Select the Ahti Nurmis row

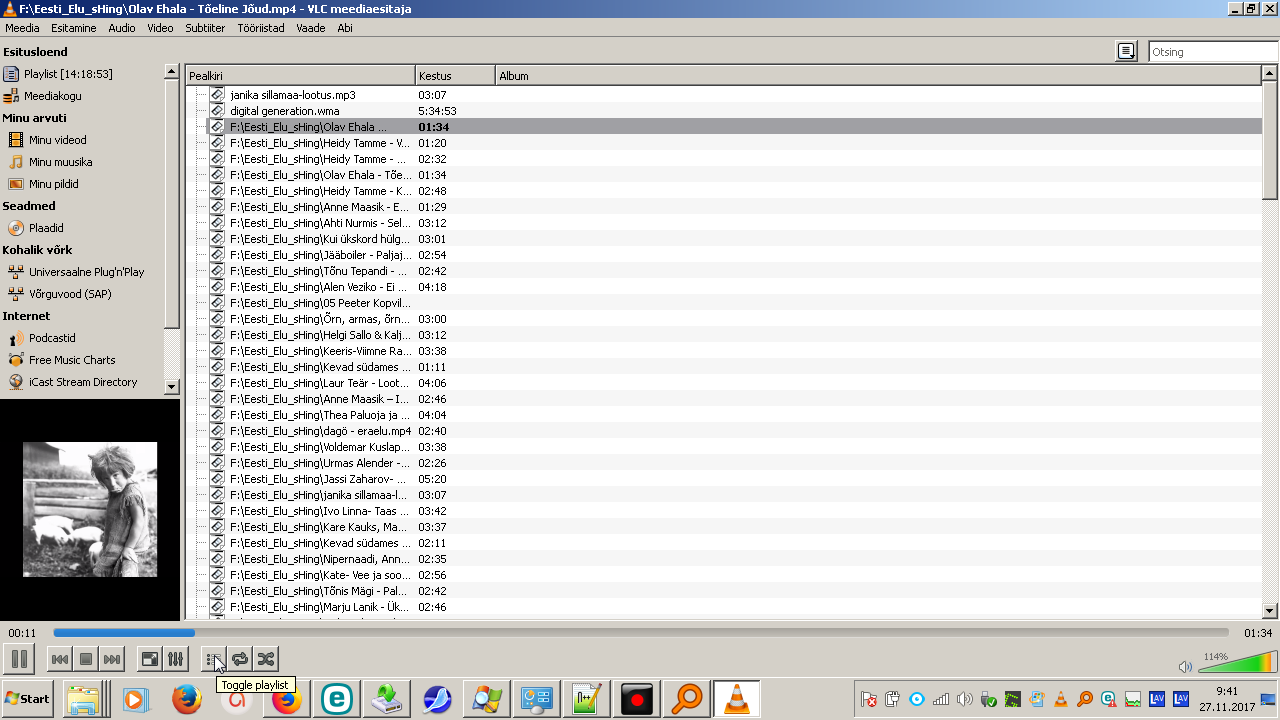click(x=734, y=223)
